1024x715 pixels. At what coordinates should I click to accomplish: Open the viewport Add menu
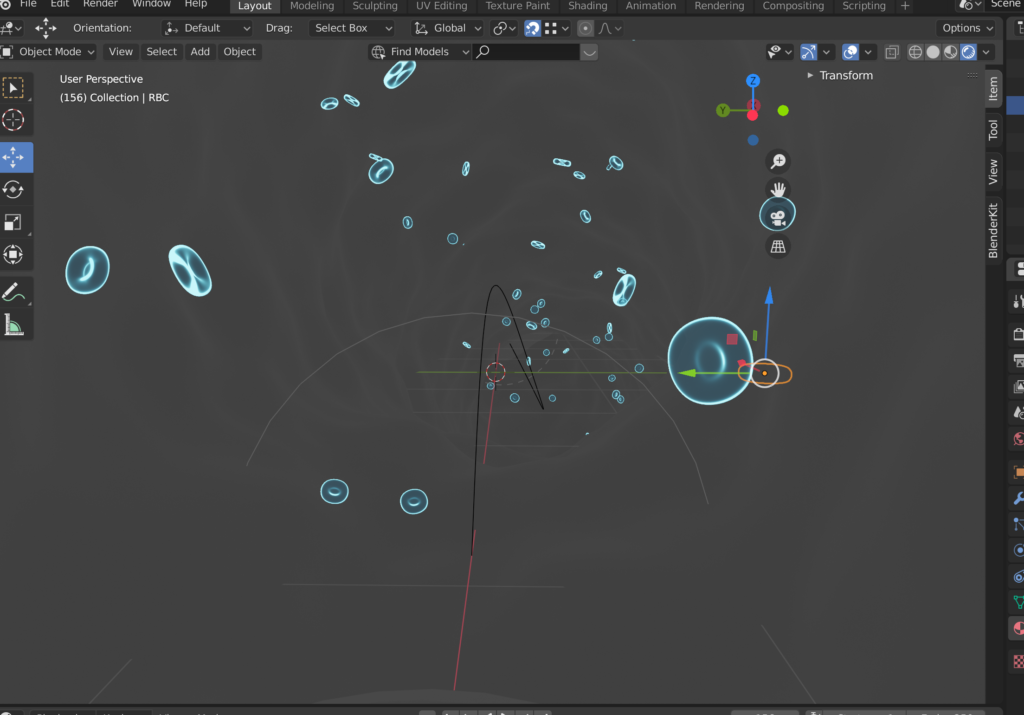[x=200, y=52]
